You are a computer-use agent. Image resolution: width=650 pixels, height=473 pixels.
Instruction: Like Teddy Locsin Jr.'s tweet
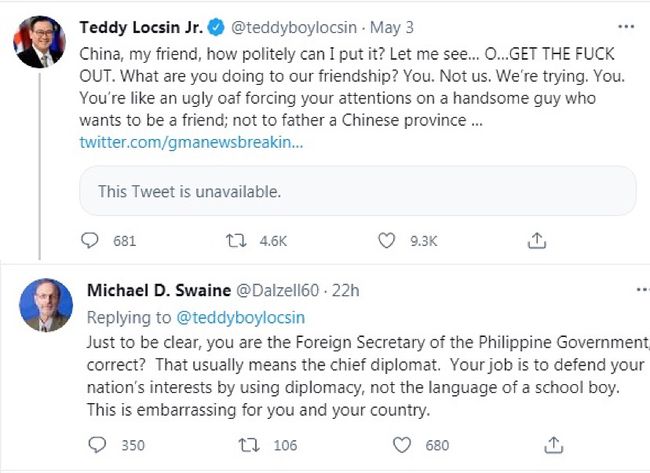387,240
